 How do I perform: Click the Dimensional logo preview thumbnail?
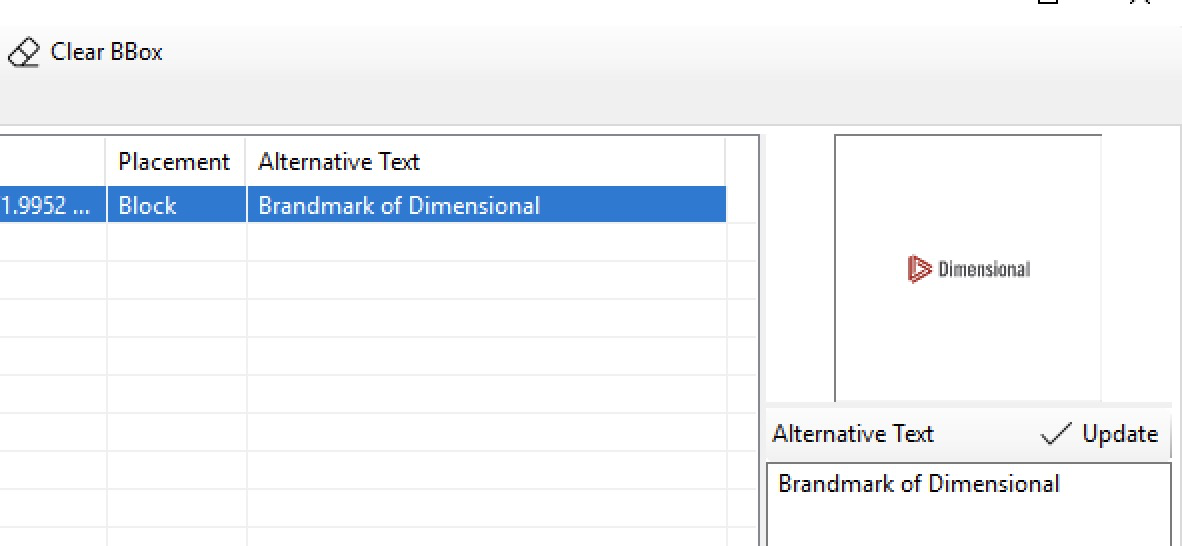tap(968, 268)
